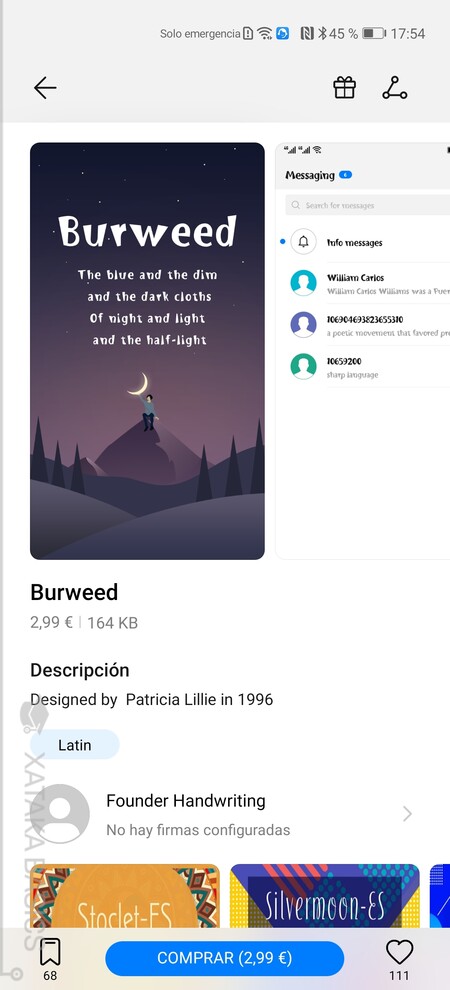
Task: Tap the battery indicator icon
Action: coord(374,33)
